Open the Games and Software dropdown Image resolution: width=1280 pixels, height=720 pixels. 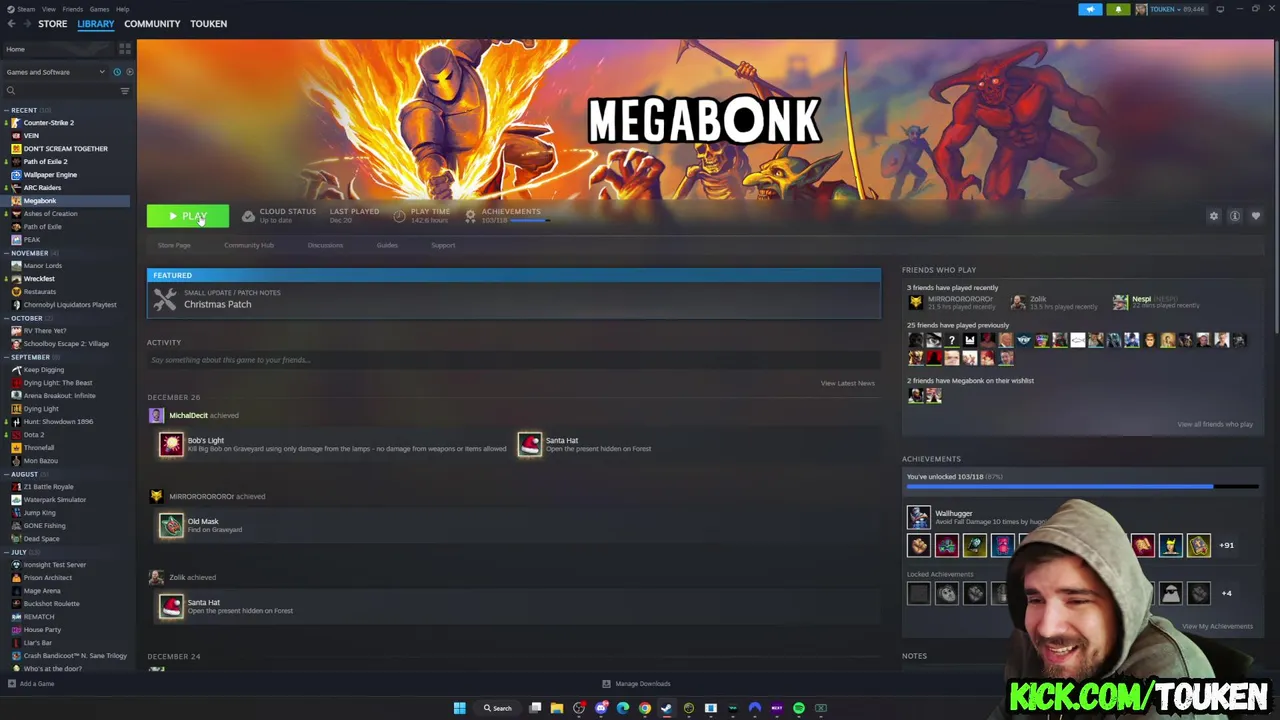click(55, 72)
